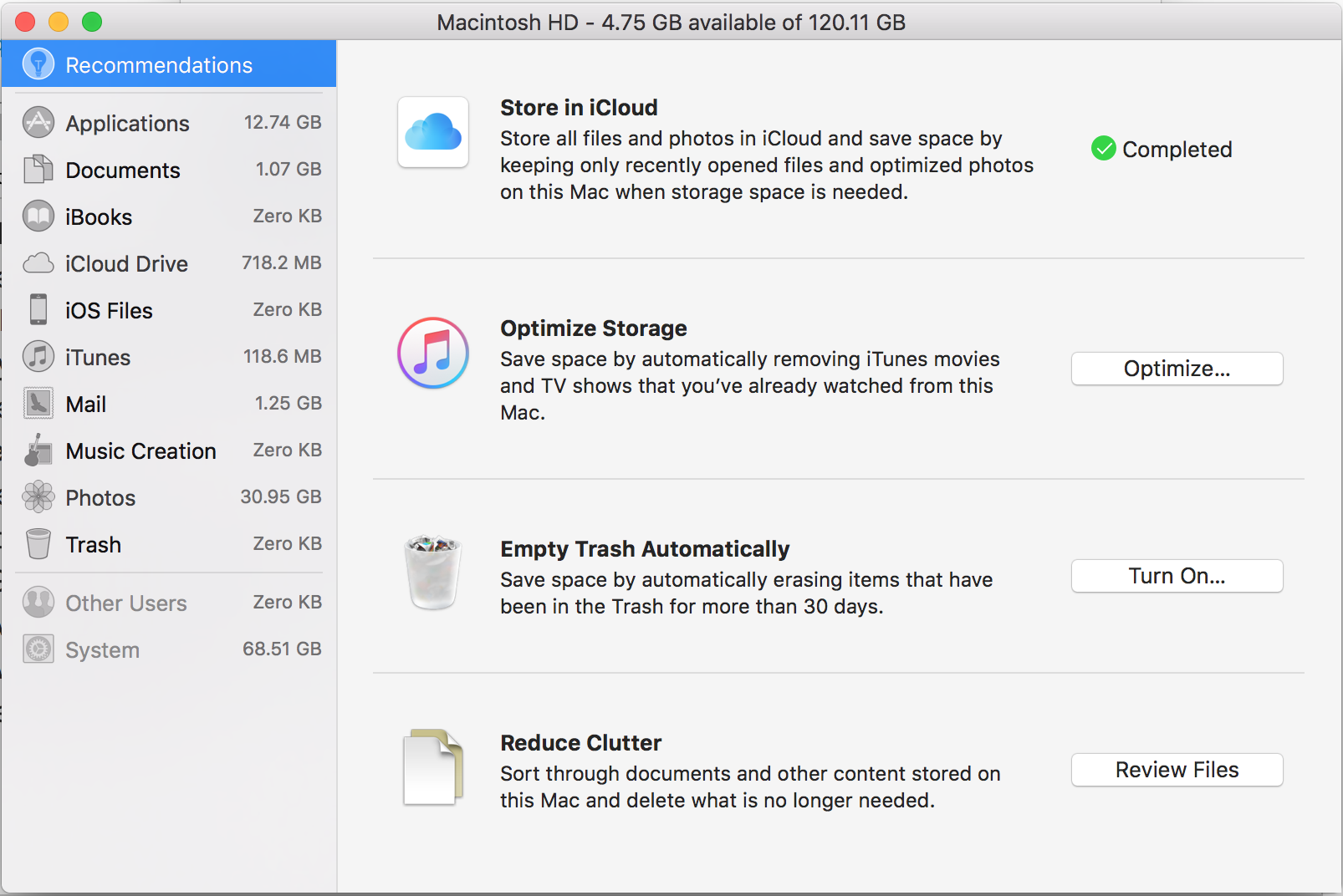Click the Reduce Clutter heading
This screenshot has height=896, width=1343.
coord(581,743)
